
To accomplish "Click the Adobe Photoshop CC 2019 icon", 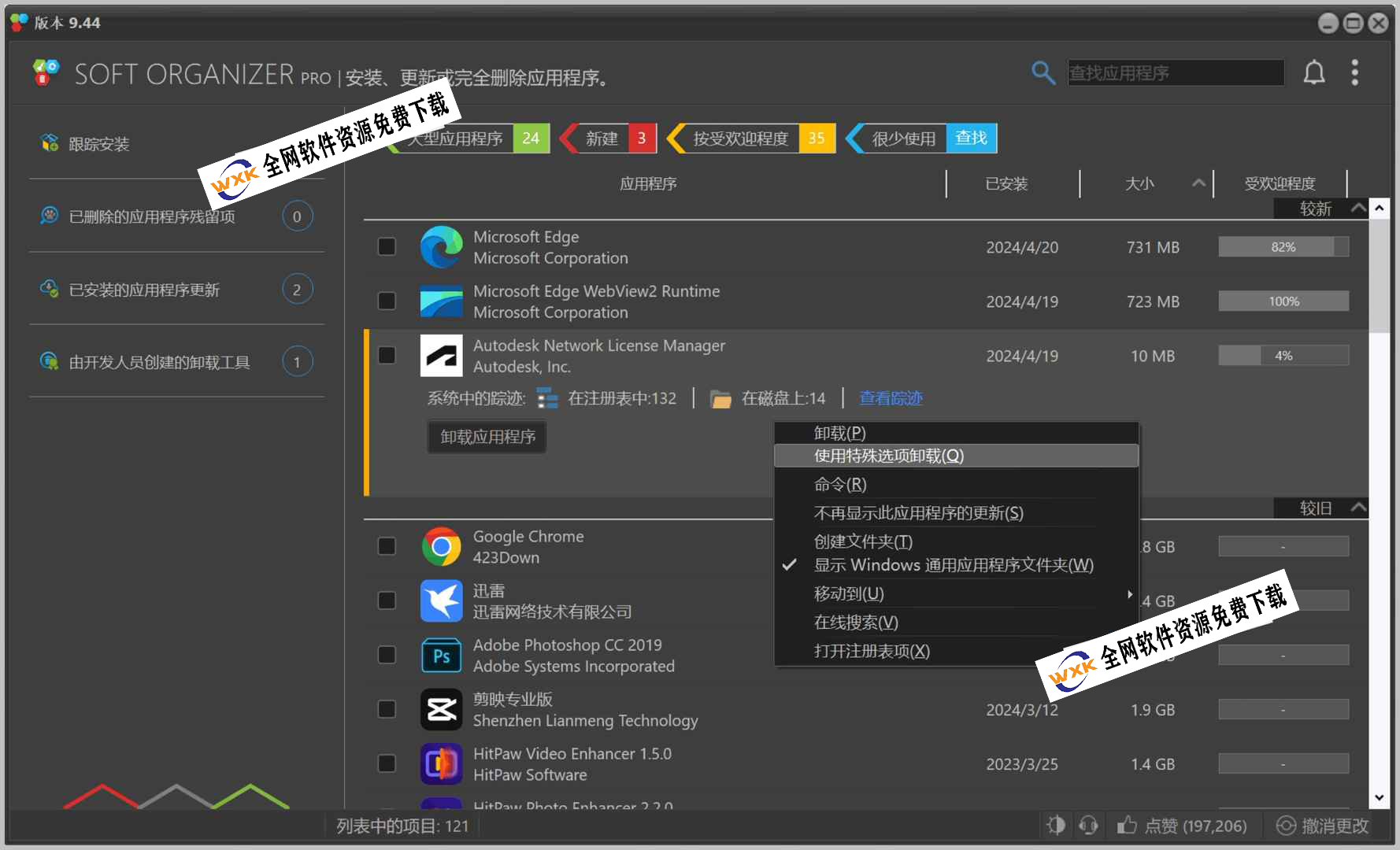I will click(441, 656).
